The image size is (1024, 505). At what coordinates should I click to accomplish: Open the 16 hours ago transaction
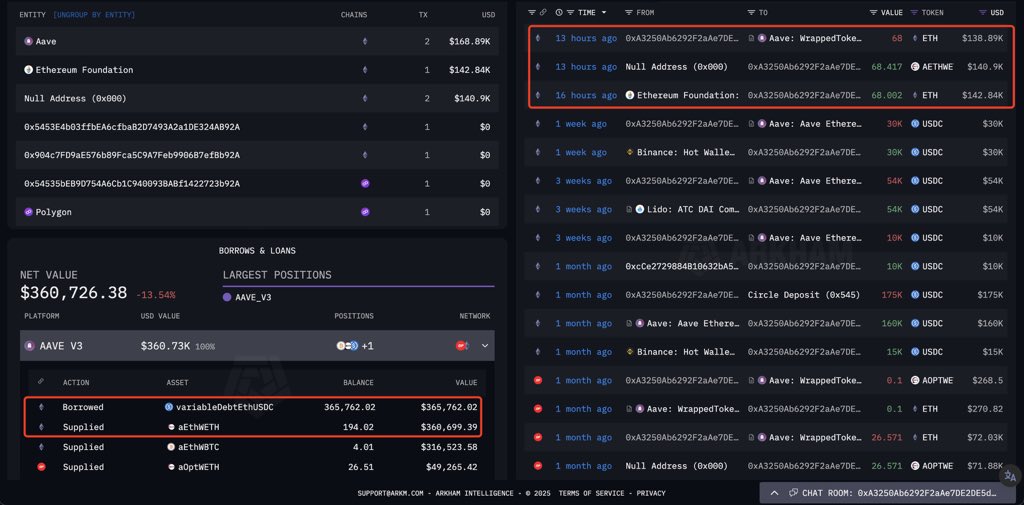(x=586, y=95)
